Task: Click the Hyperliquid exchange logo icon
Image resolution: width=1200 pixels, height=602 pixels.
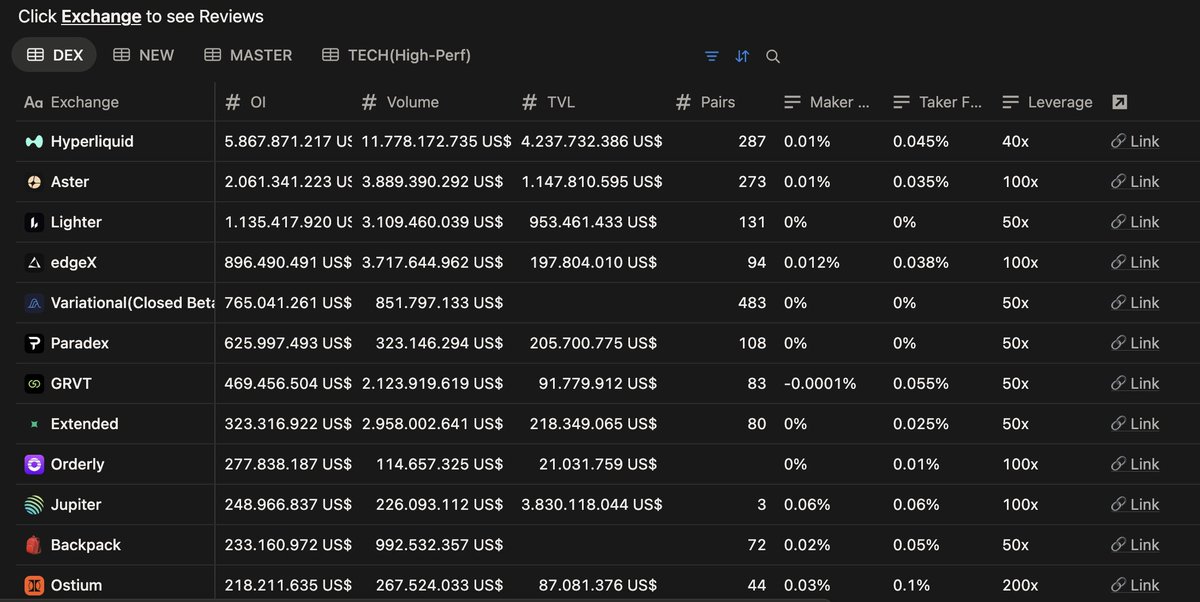Action: 33,142
